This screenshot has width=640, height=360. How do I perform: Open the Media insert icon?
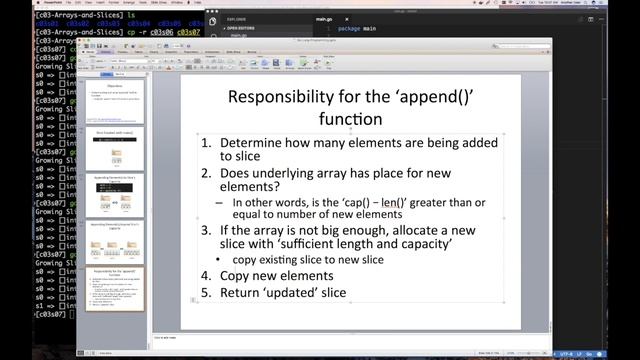pyautogui.click(x=276, y=63)
